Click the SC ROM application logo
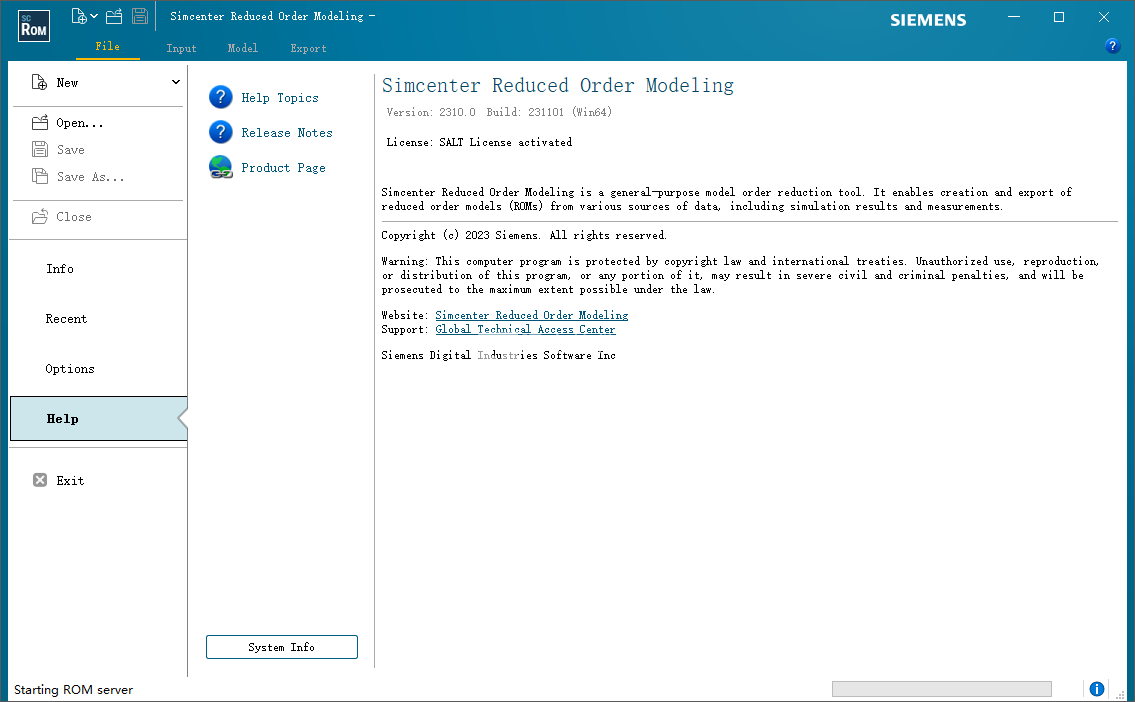This screenshot has width=1135, height=702. [33, 26]
